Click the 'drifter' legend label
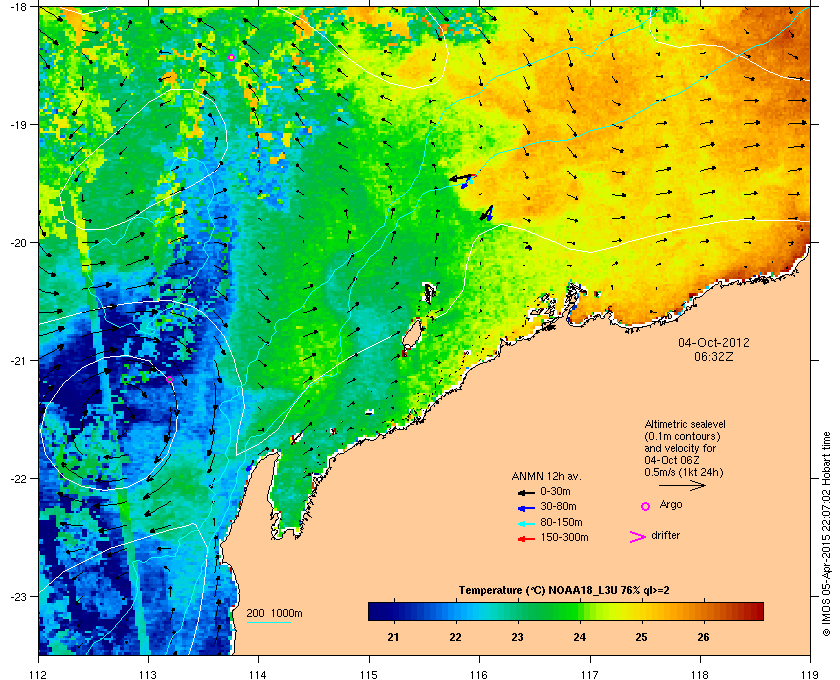Screen dimensions: 840x680 point(665,535)
